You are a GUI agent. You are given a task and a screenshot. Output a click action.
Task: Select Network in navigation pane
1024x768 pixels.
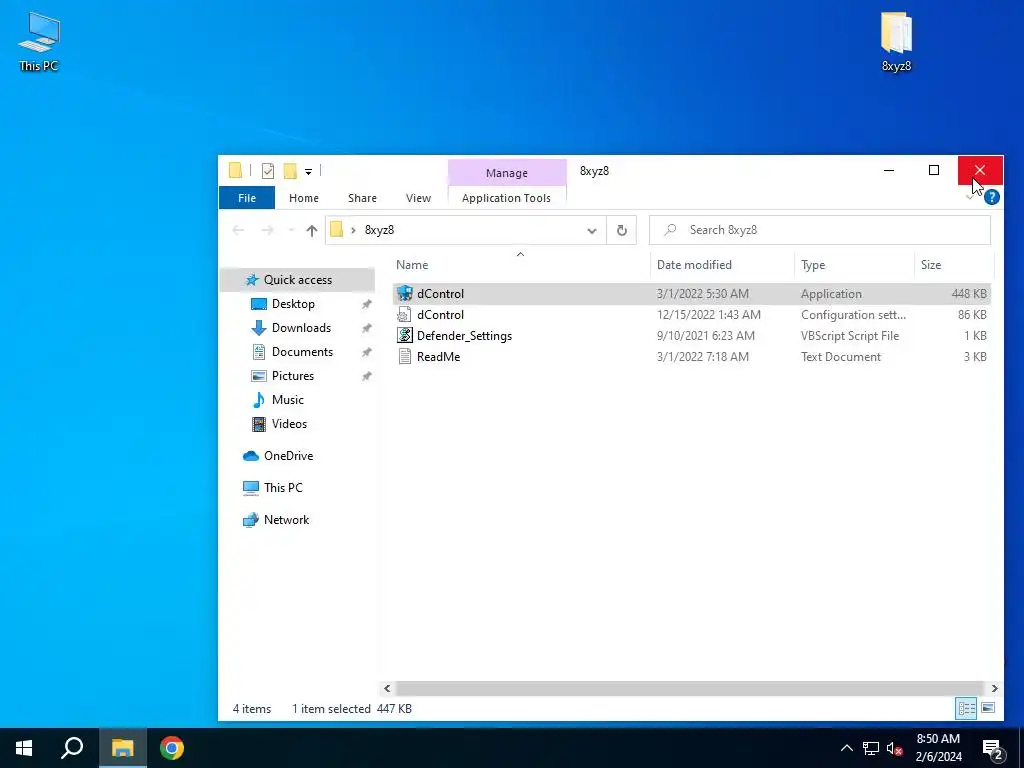point(286,520)
